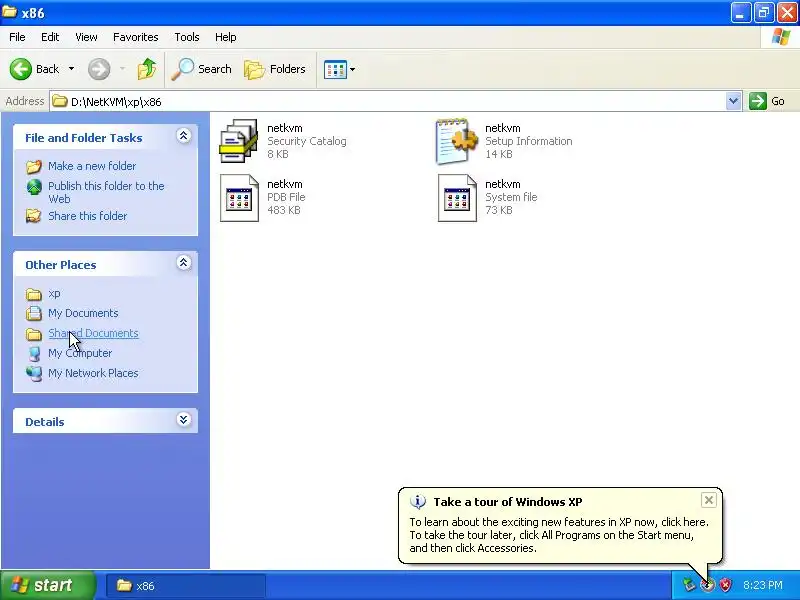Expand the Details panel
The width and height of the screenshot is (800, 600).
(184, 420)
